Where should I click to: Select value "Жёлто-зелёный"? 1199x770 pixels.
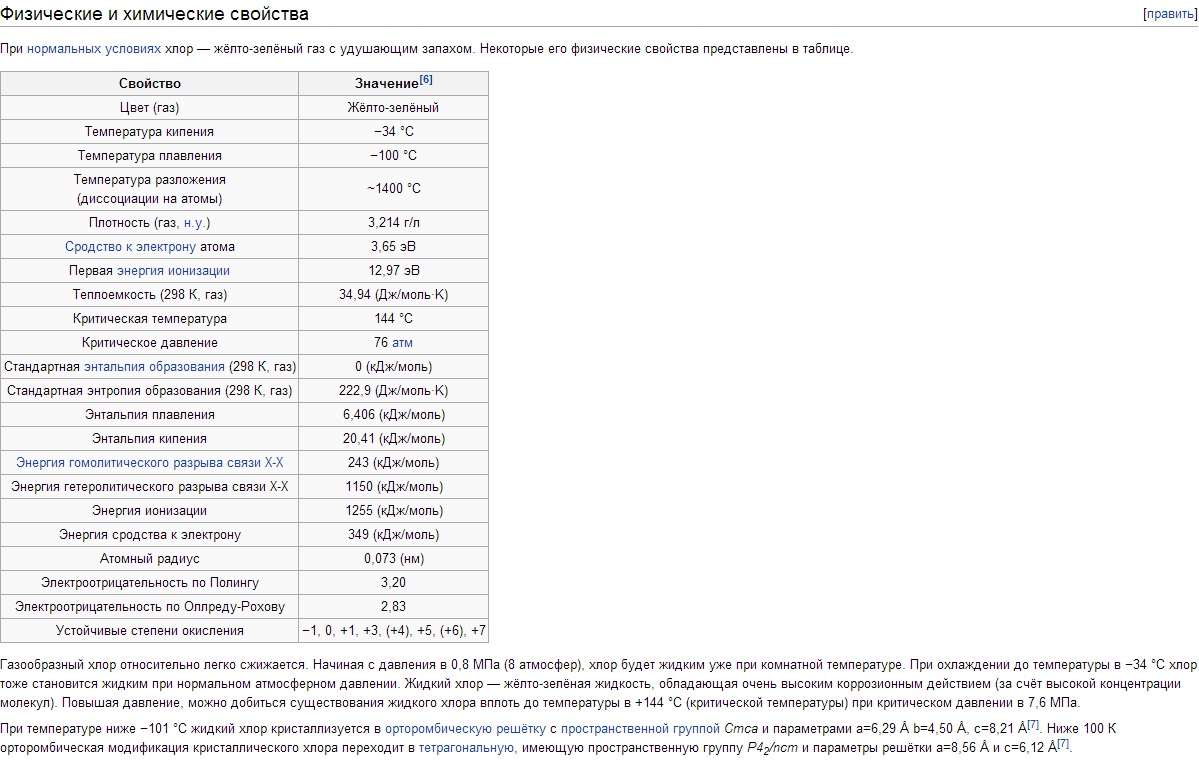coord(393,108)
